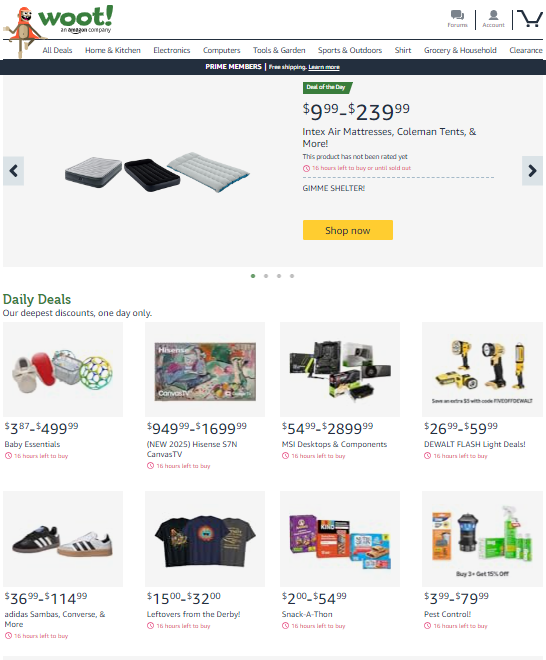Open the Hisense CanvasTV product image
This screenshot has width=546, height=660.
(205, 370)
